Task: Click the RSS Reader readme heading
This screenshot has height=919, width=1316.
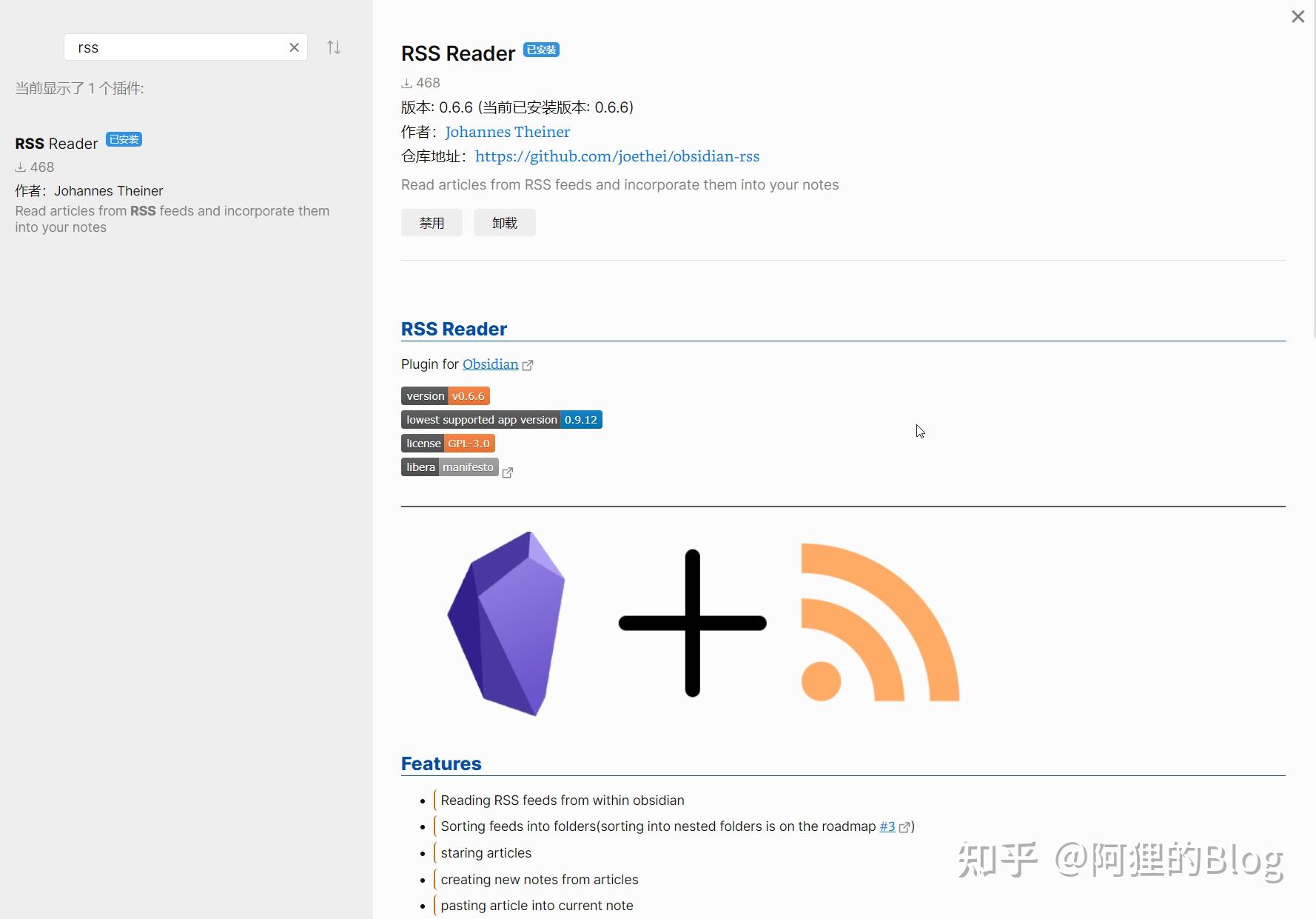Action: tap(454, 329)
